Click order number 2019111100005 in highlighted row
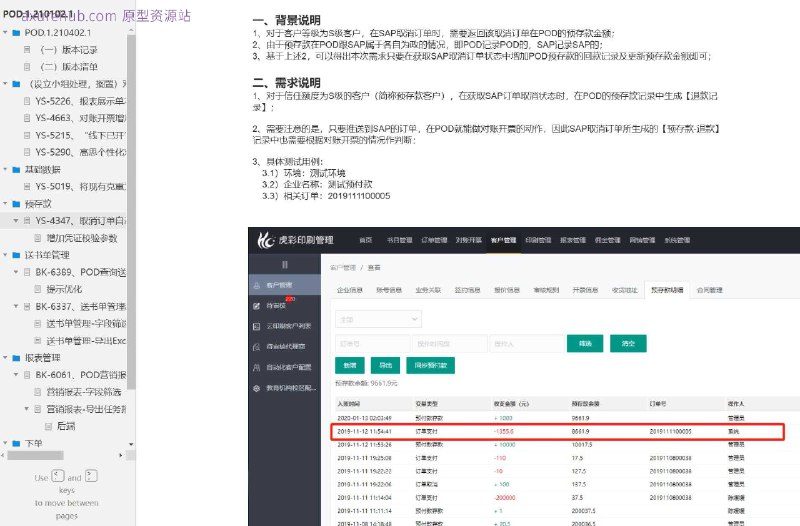The image size is (800, 526). pyautogui.click(x=670, y=432)
